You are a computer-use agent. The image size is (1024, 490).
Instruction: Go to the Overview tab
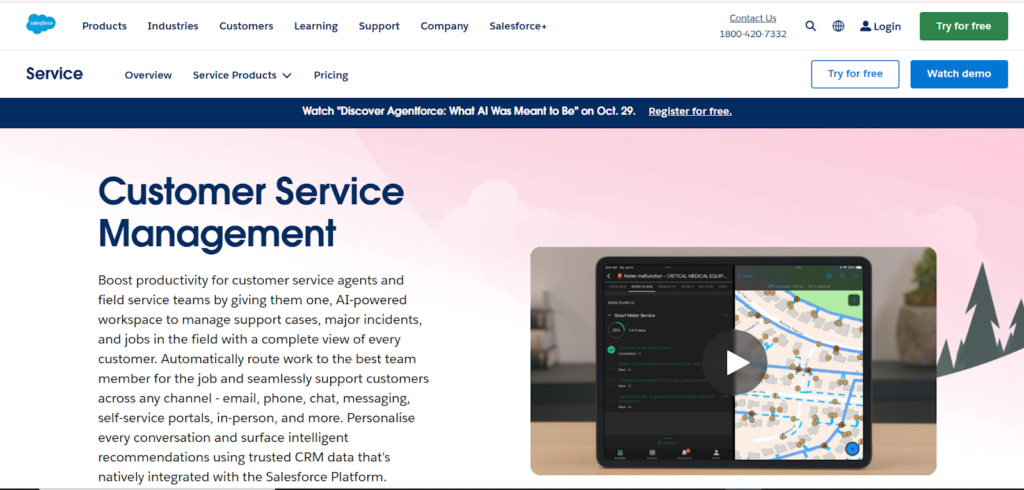[148, 75]
